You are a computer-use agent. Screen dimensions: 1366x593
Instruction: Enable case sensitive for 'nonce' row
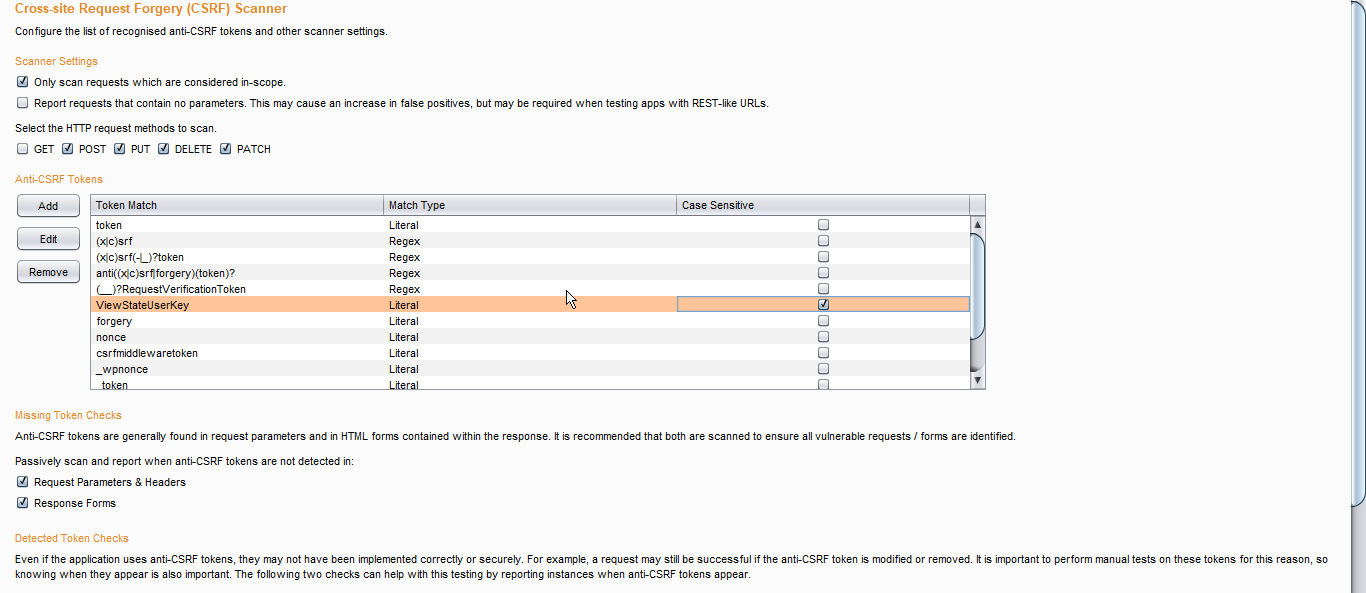pos(823,337)
